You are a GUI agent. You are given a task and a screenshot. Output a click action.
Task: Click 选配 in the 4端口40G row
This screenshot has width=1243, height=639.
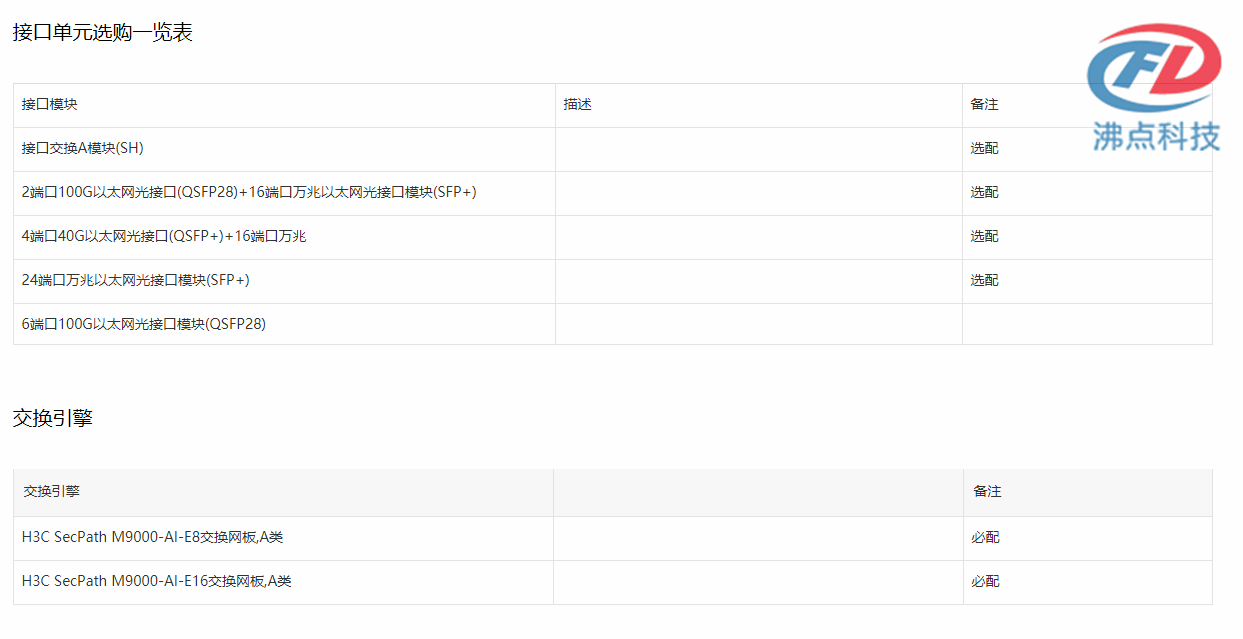[984, 236]
